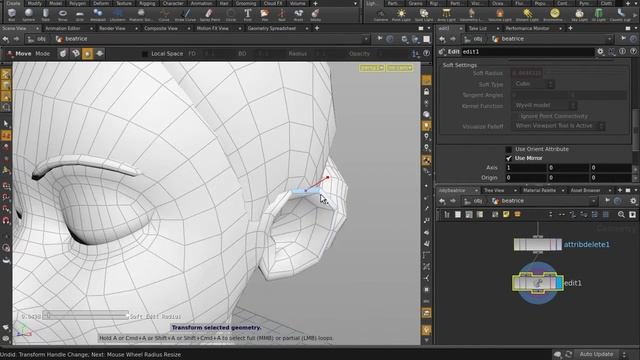Add a Spot Light
Viewport: 640px width, 360px height.
(x=424, y=15)
